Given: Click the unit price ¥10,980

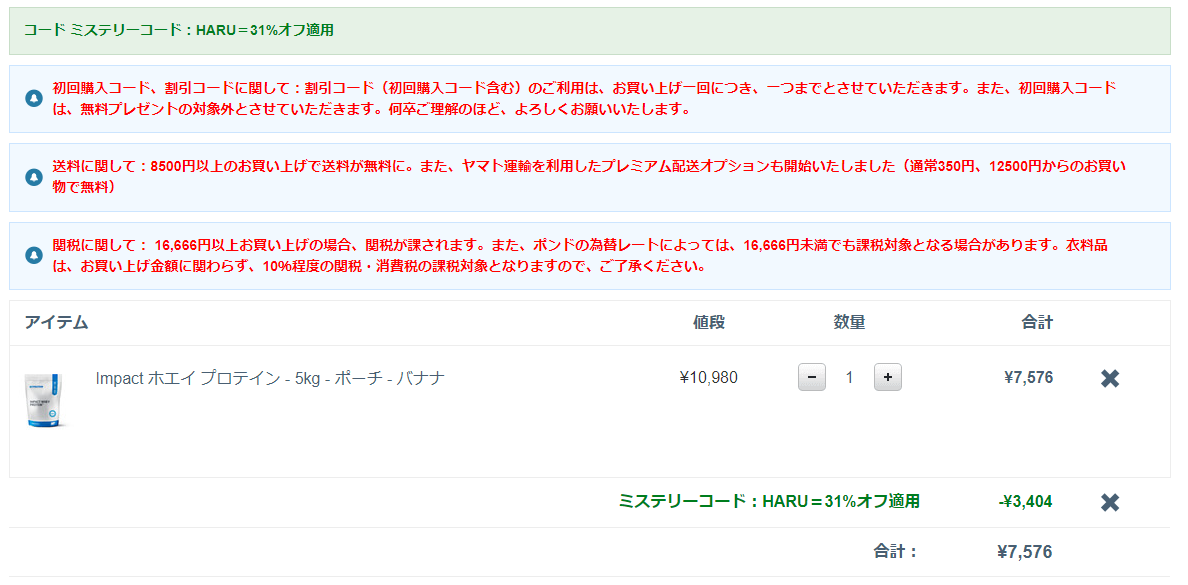Looking at the screenshot, I should click(708, 377).
